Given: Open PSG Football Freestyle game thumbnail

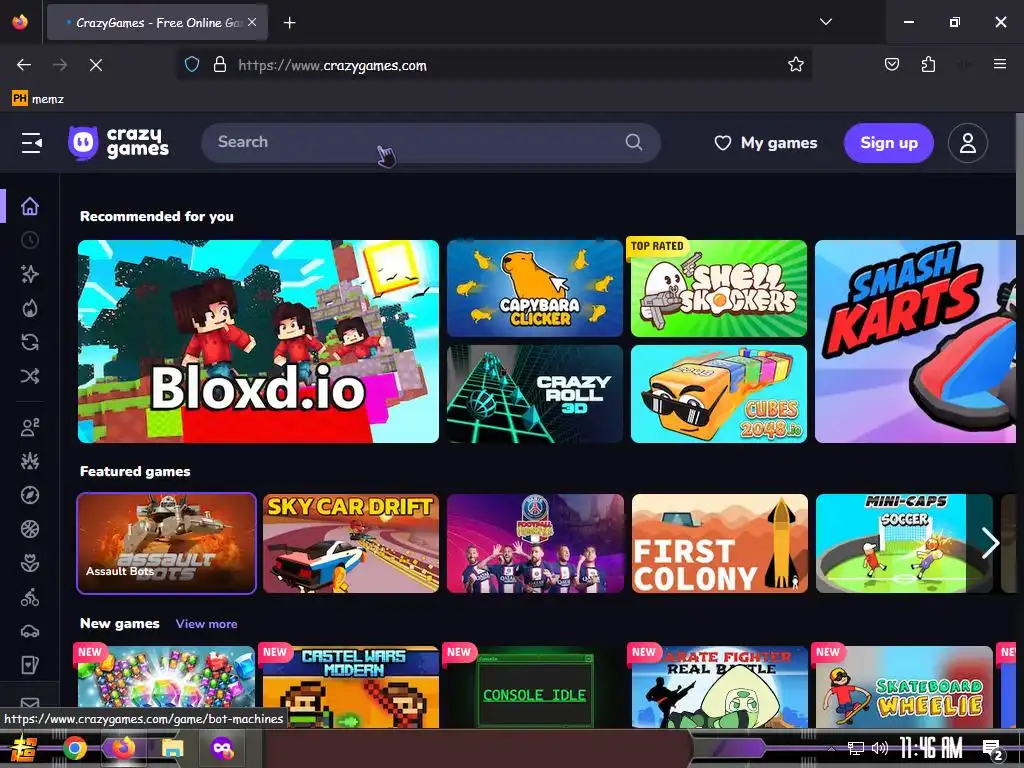Looking at the screenshot, I should (535, 543).
